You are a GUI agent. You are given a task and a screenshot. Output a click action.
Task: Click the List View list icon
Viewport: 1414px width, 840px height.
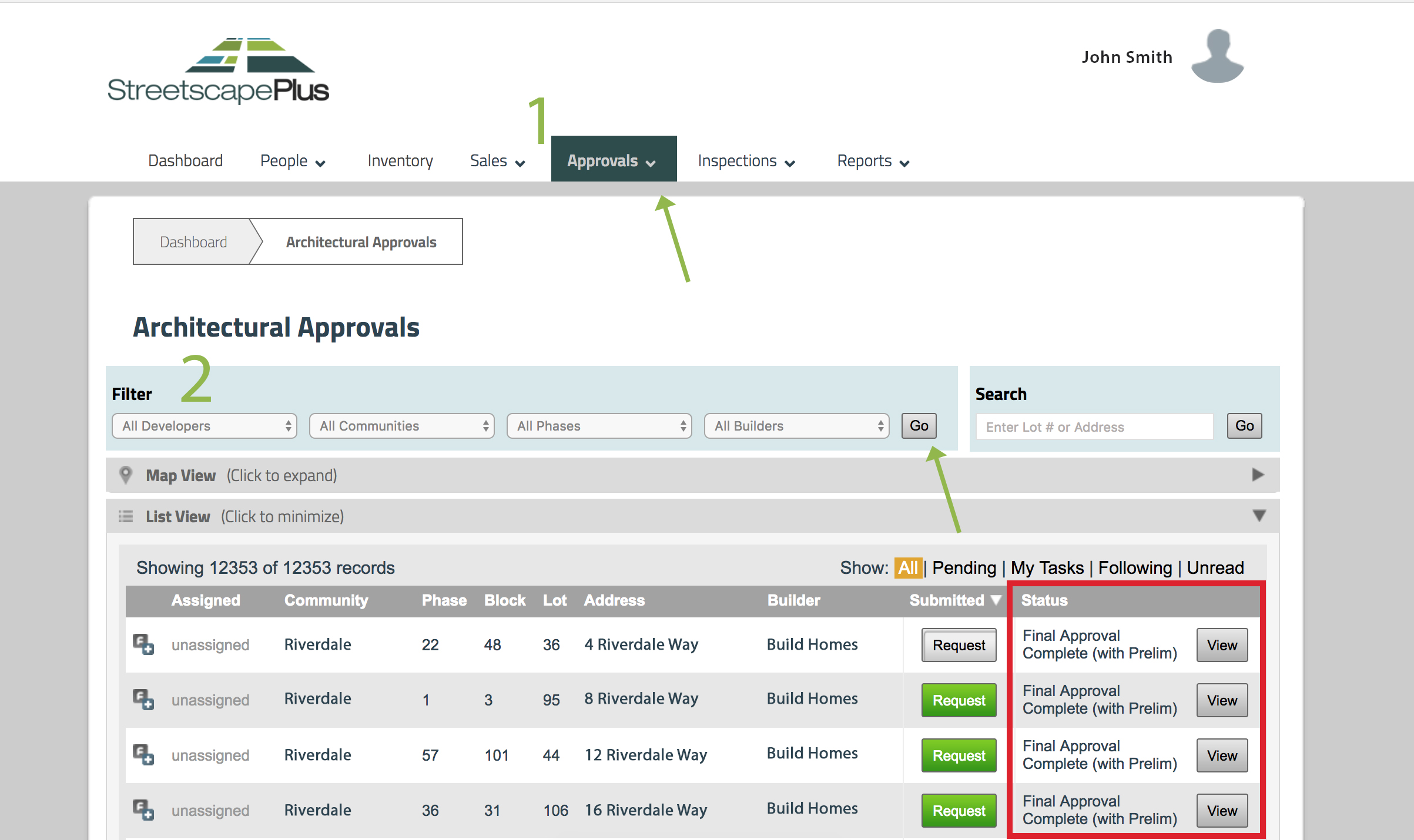pyautogui.click(x=125, y=516)
